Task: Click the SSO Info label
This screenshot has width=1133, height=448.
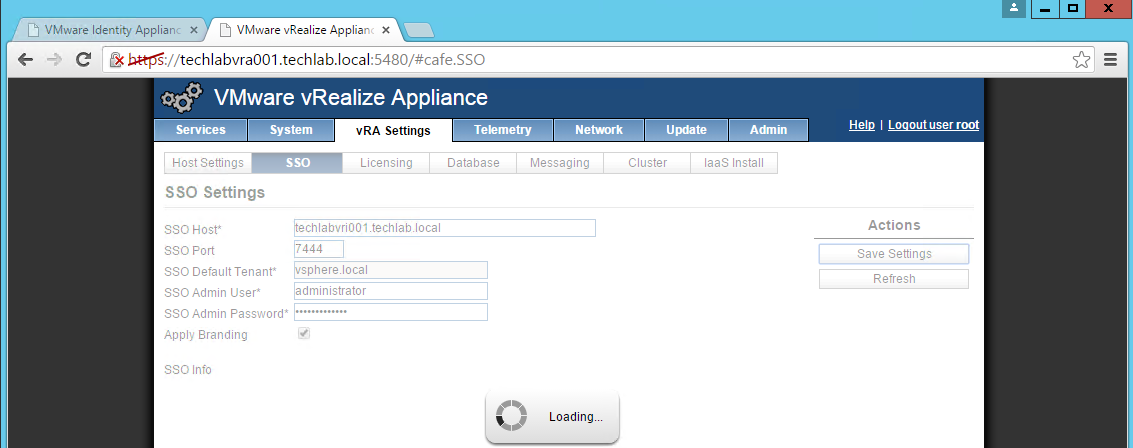Action: tap(188, 370)
